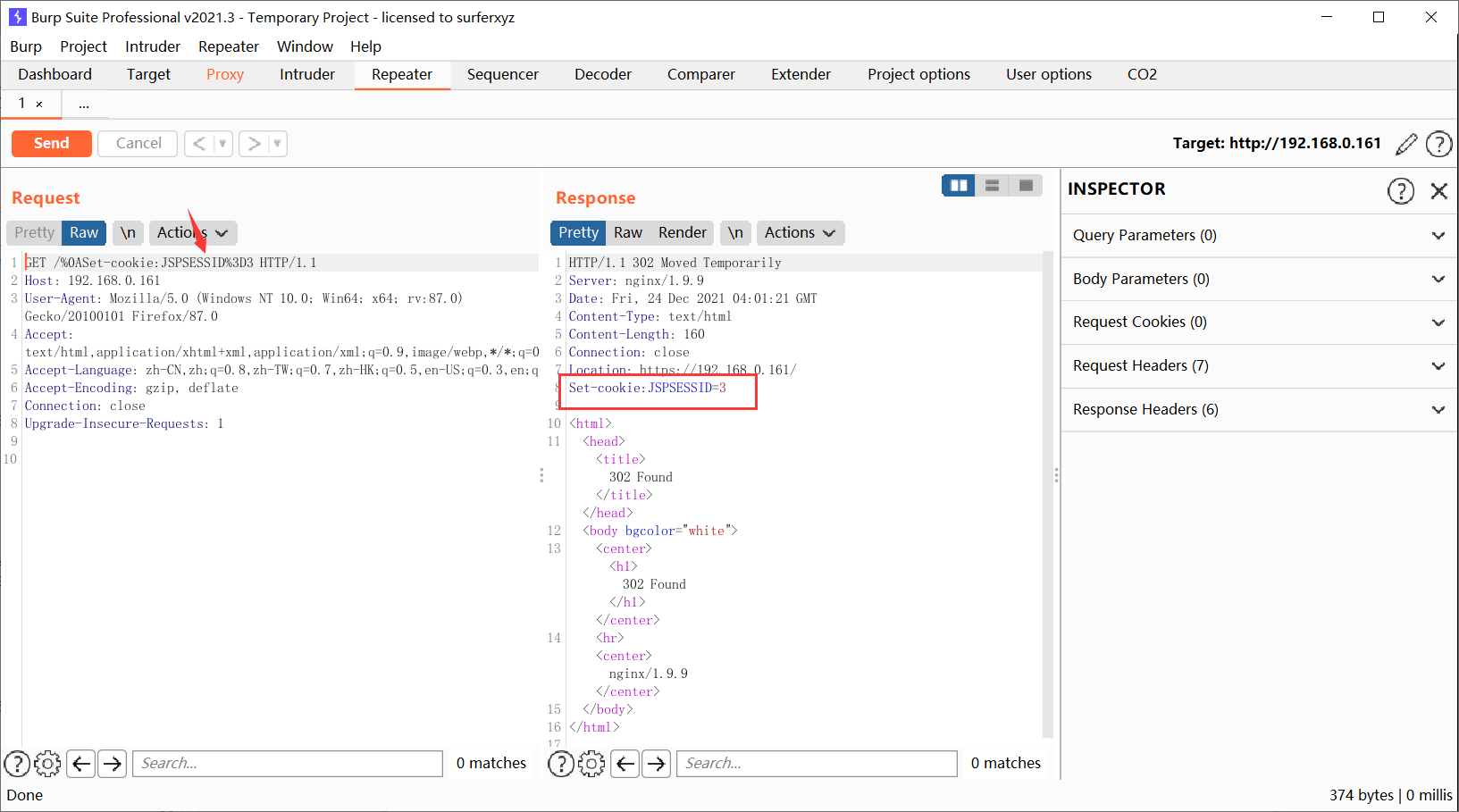Image resolution: width=1459 pixels, height=812 pixels.
Task: Expand Body Parameters (0) section
Action: click(1259, 280)
